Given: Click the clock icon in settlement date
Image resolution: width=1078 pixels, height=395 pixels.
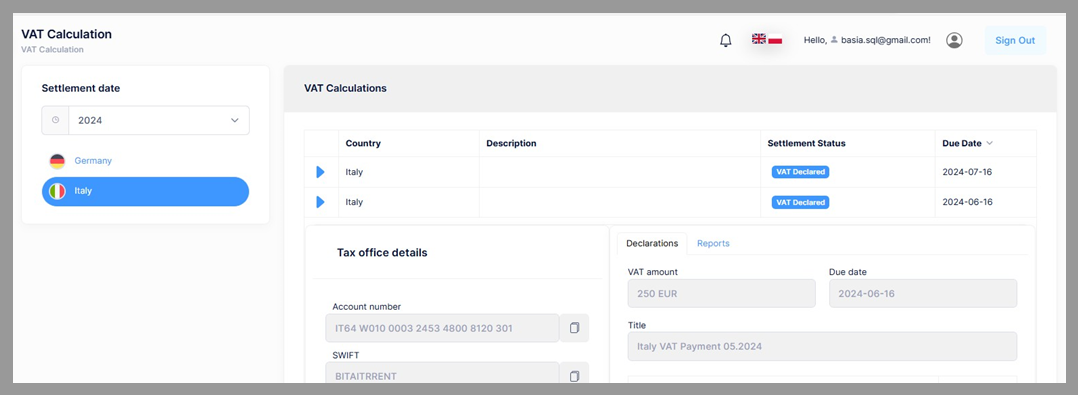Looking at the screenshot, I should coord(56,120).
